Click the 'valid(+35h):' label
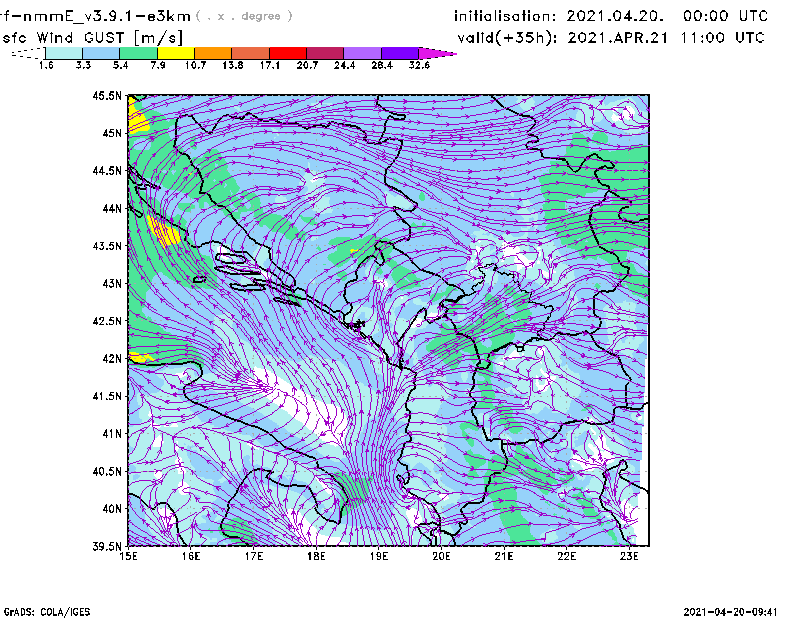 (x=507, y=38)
